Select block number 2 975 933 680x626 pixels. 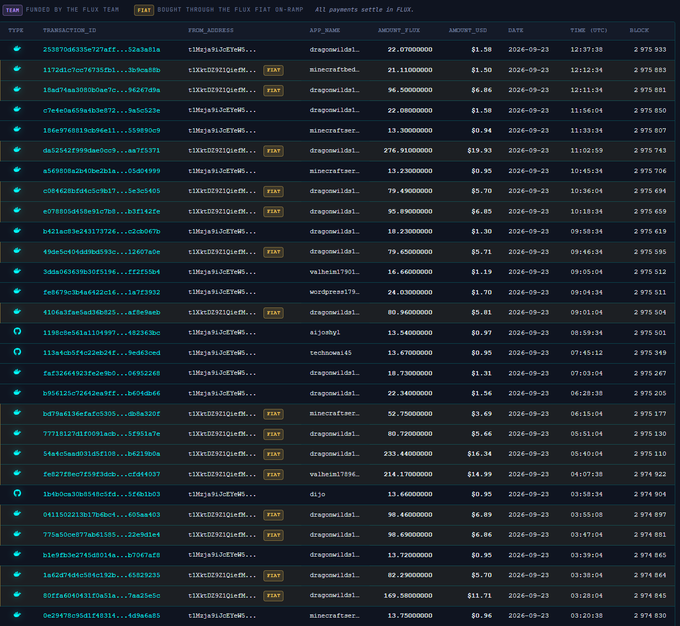pos(650,49)
